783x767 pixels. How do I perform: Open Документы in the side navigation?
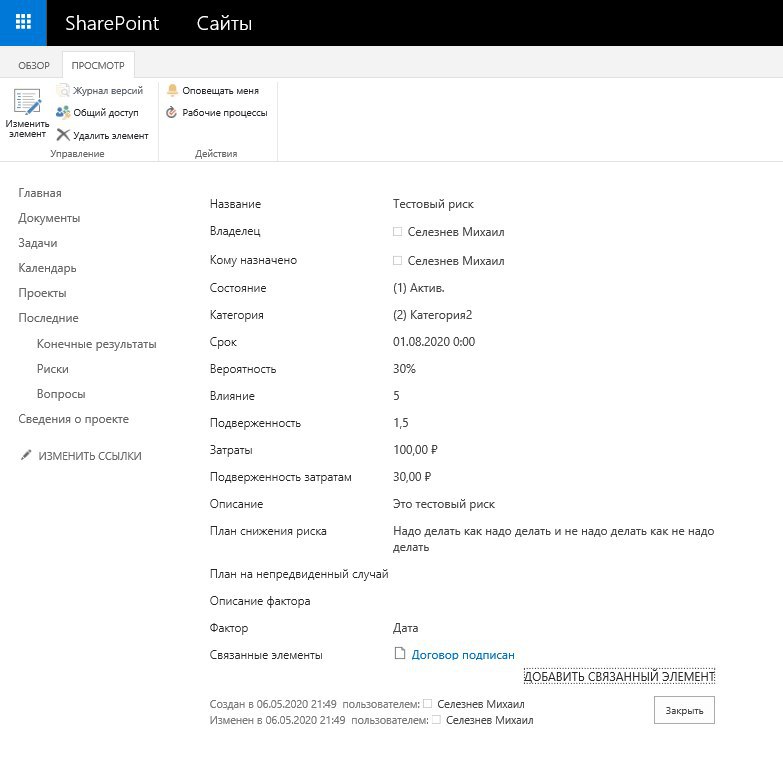point(49,218)
